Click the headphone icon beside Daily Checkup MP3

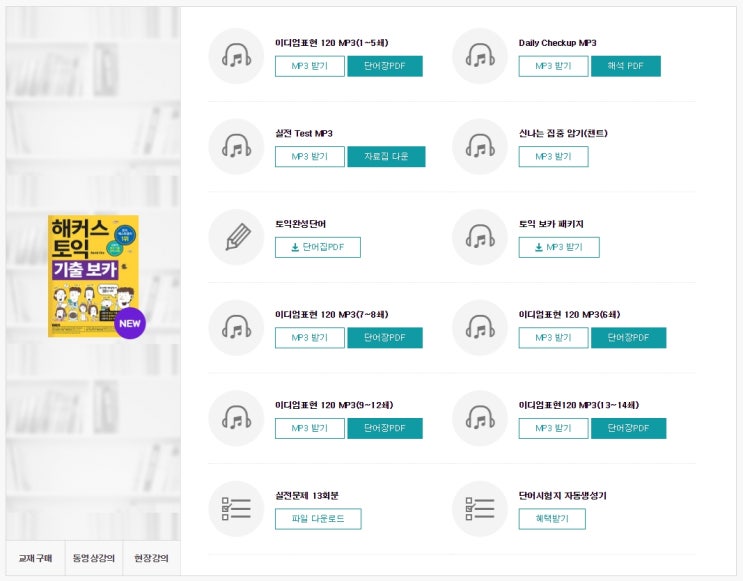click(480, 56)
